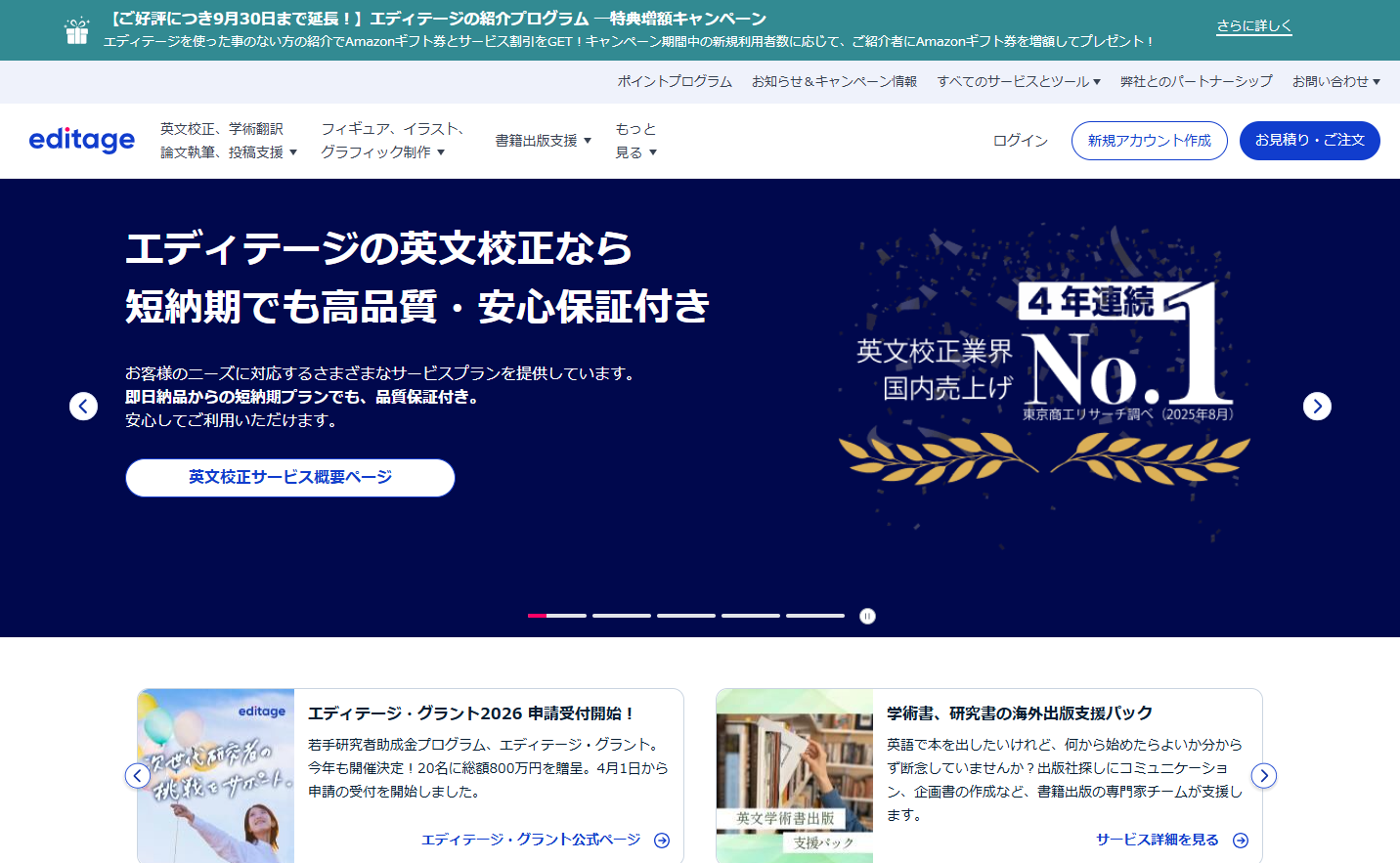Pause the hero carousel autoplay
Viewport: 1400px width, 863px height.
point(867,616)
